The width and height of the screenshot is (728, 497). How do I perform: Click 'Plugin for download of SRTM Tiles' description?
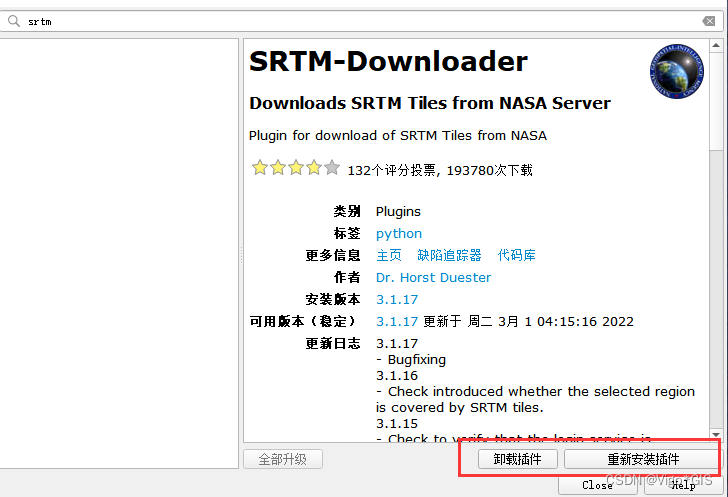pos(398,136)
